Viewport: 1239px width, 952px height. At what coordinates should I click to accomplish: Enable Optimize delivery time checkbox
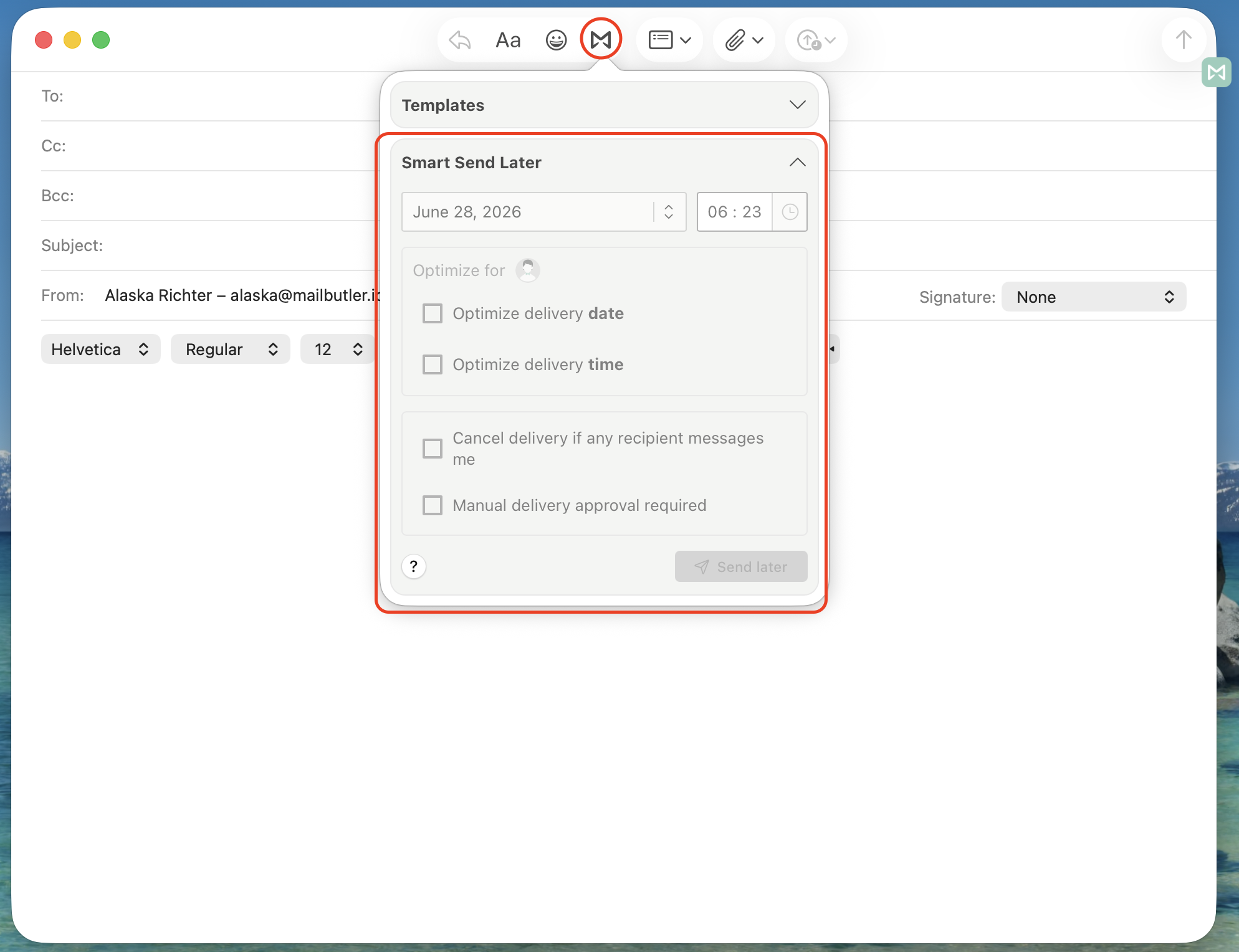tap(433, 364)
